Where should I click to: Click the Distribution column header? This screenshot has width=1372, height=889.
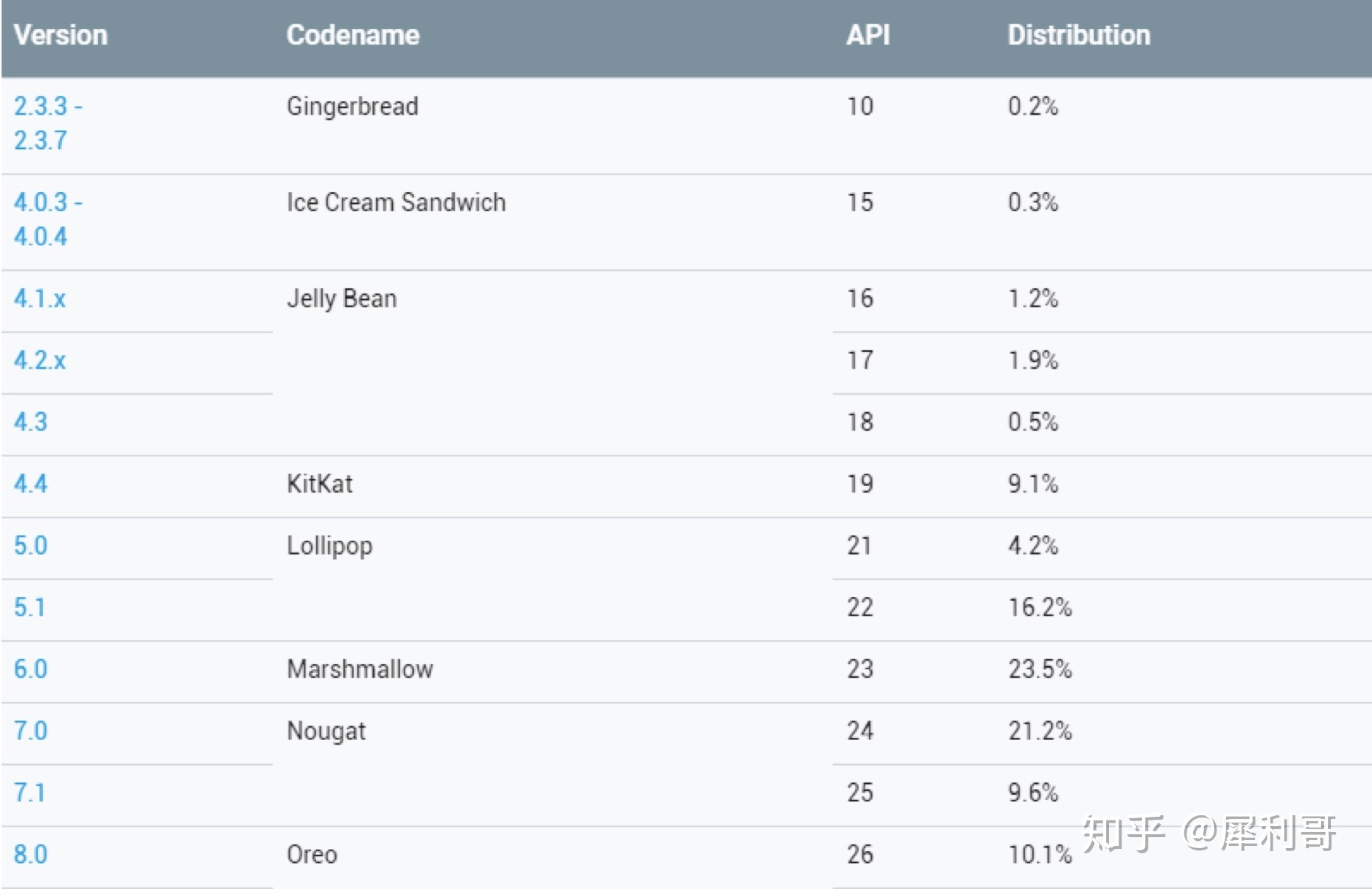coord(1079,35)
